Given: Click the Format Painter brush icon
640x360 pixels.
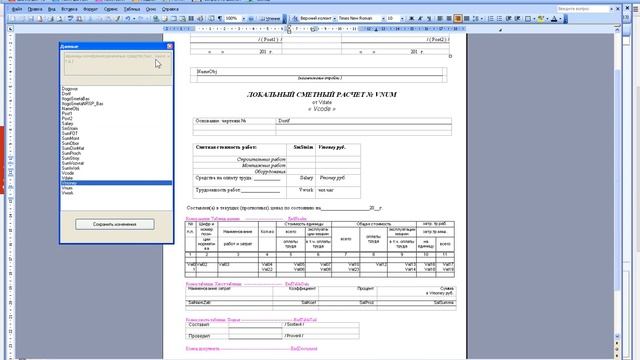Looking at the screenshot, I should (x=118, y=19).
